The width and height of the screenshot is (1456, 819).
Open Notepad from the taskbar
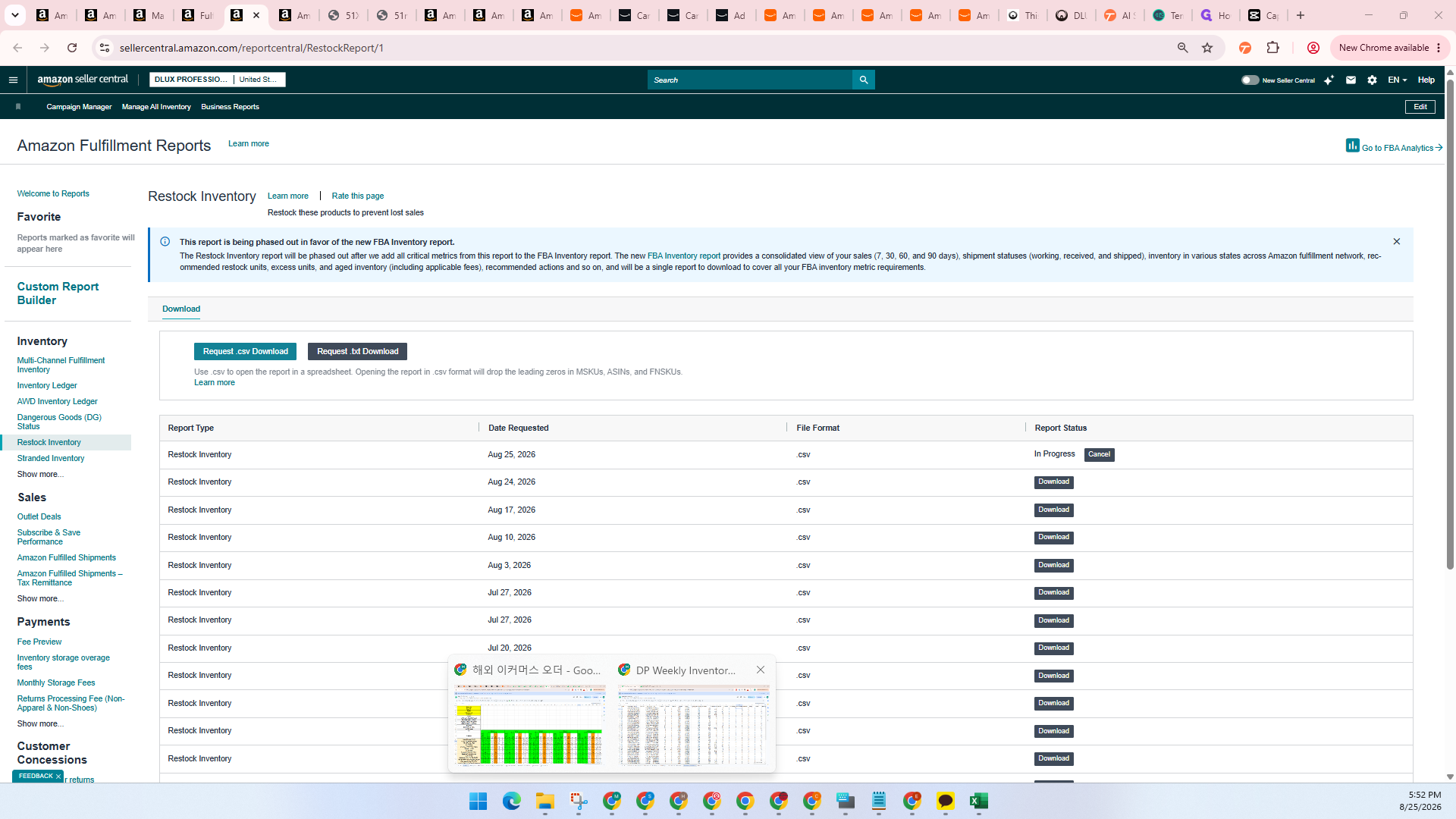coord(879,801)
